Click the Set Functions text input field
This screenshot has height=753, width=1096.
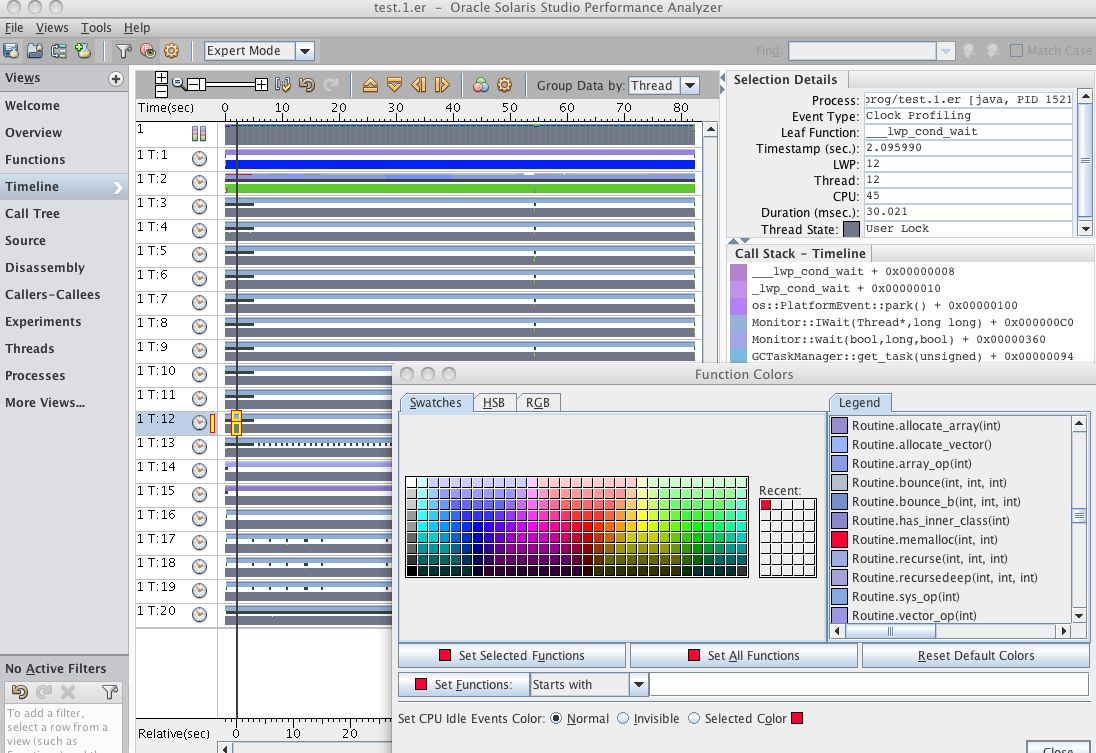(x=870, y=684)
